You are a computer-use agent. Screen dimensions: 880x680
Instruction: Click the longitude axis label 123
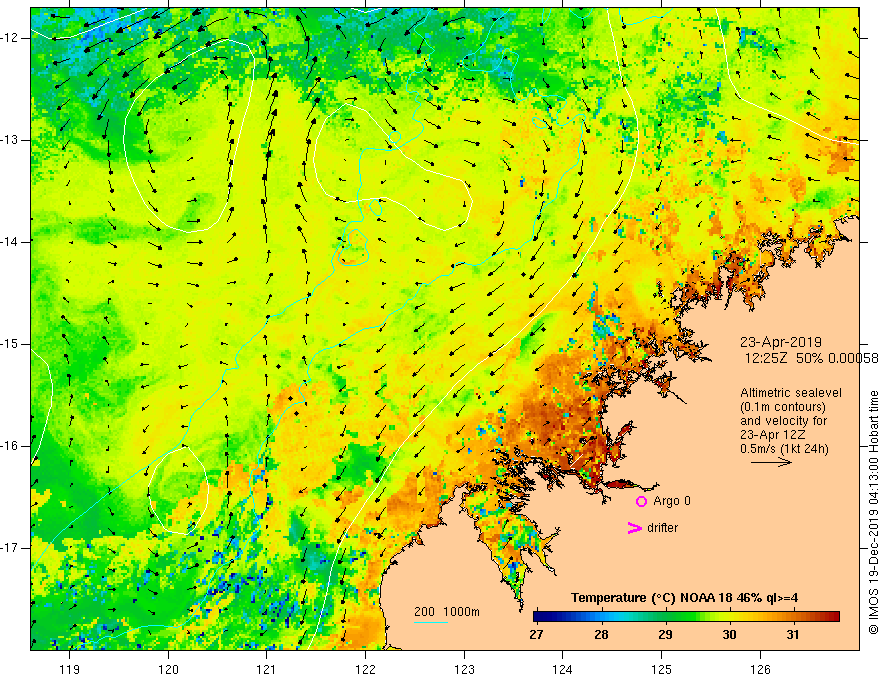(x=464, y=669)
